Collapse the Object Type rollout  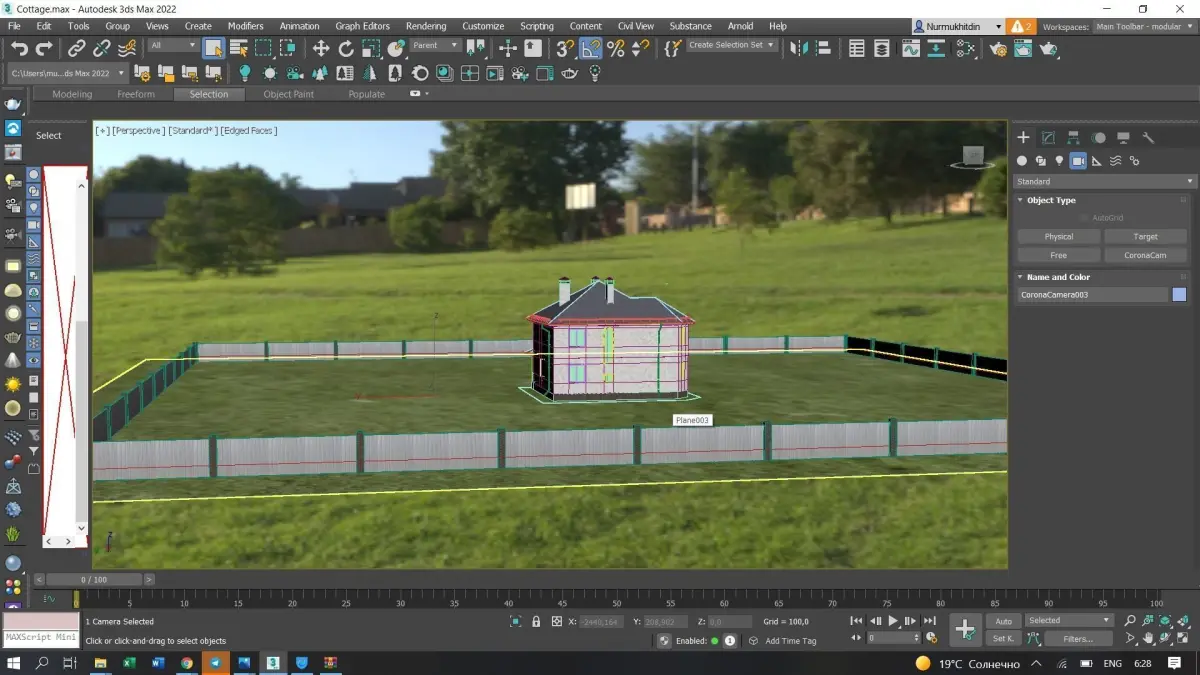coord(1051,200)
